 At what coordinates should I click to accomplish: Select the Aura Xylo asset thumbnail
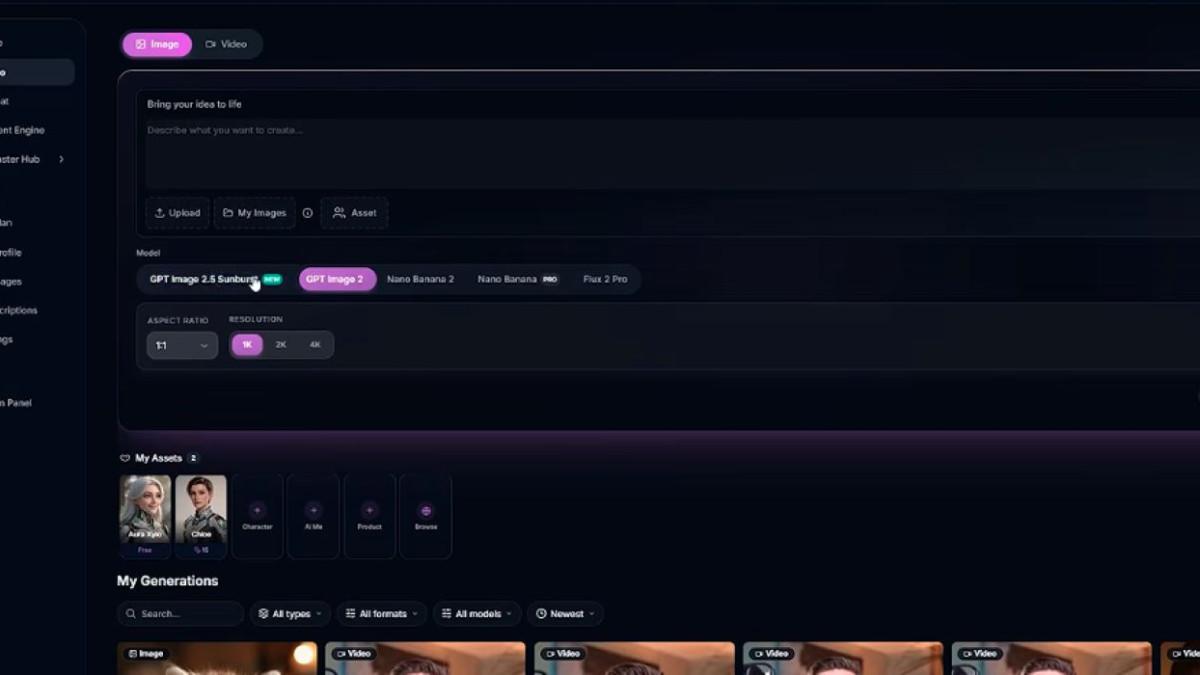tap(145, 515)
